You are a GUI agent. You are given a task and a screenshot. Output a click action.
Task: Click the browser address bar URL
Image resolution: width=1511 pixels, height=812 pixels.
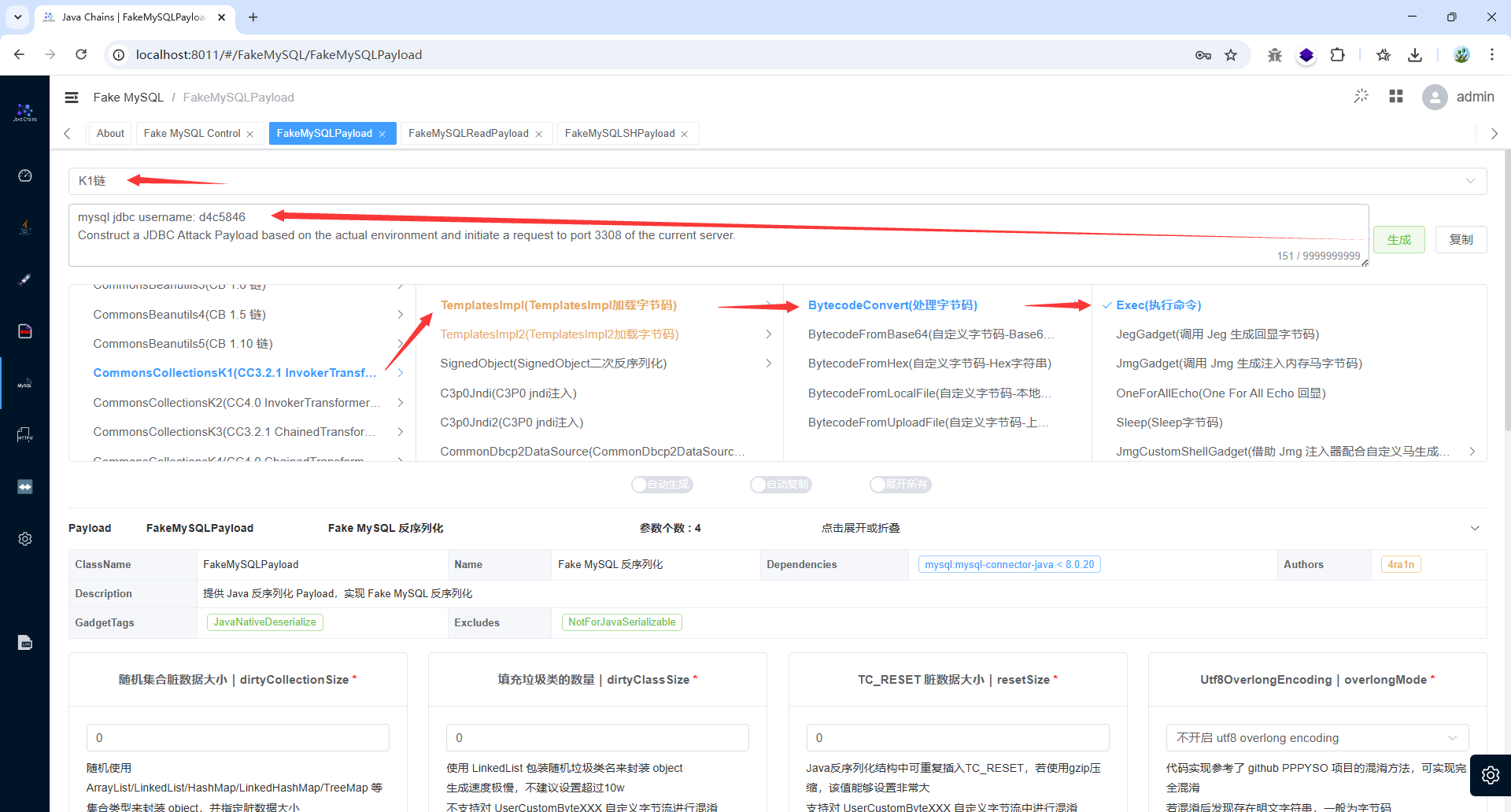279,55
